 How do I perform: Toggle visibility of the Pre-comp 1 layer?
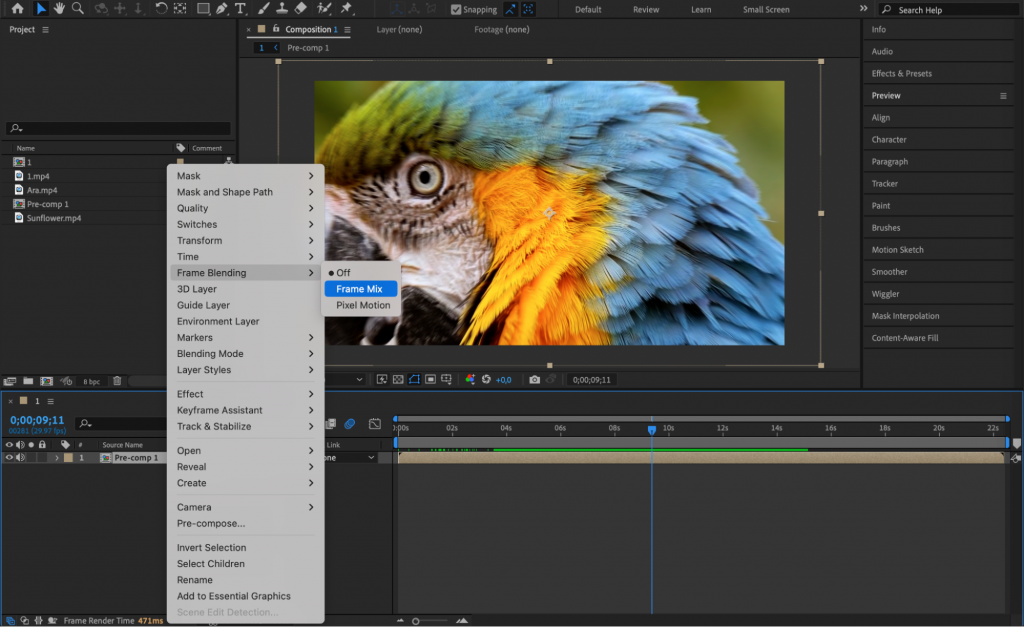point(10,457)
